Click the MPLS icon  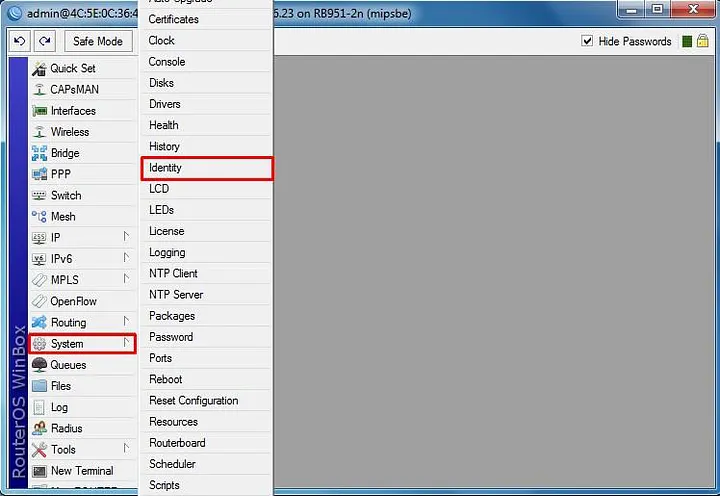pos(39,280)
